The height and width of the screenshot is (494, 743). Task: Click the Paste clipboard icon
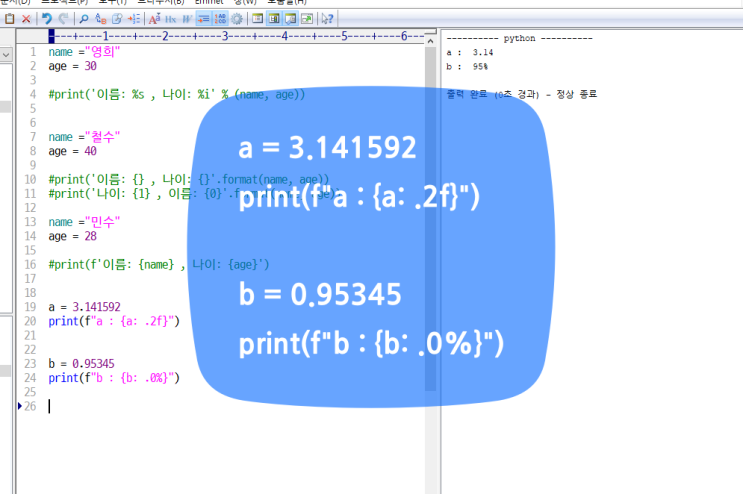(9, 19)
